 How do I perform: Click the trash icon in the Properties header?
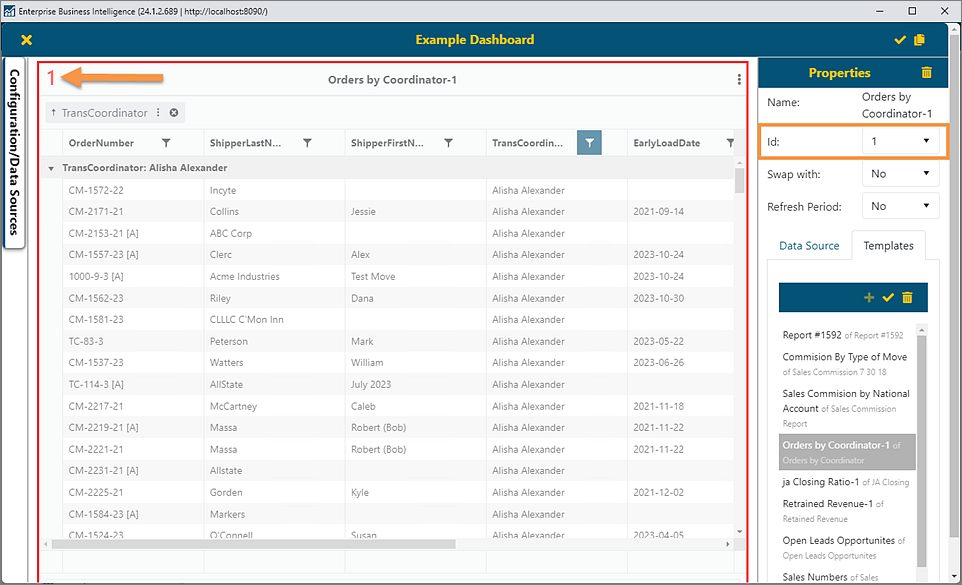pos(925,72)
